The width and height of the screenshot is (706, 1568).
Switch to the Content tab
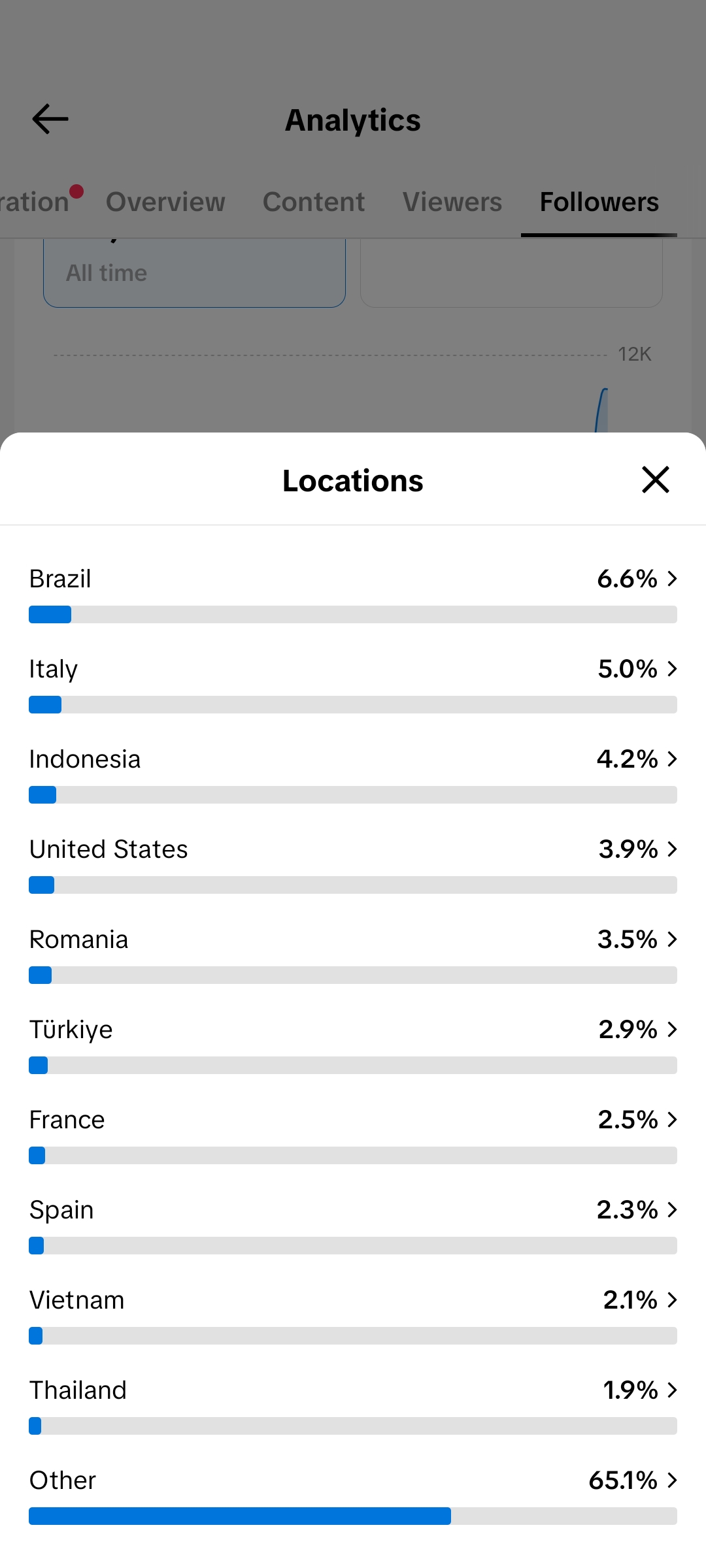click(314, 202)
